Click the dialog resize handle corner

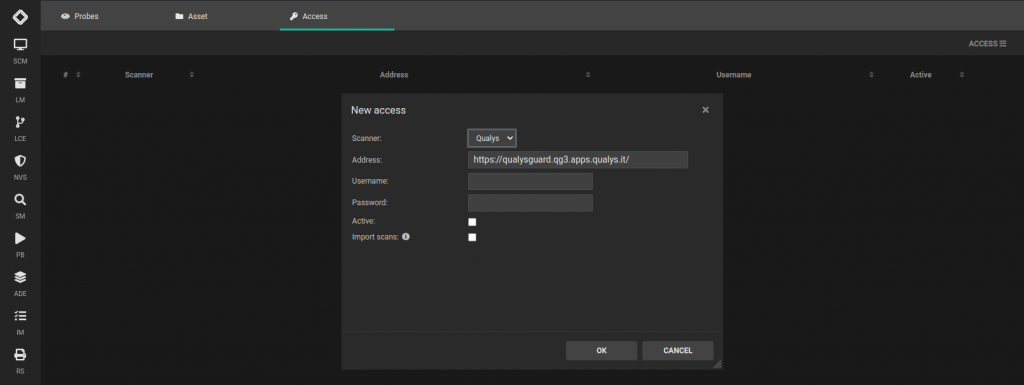[717, 364]
